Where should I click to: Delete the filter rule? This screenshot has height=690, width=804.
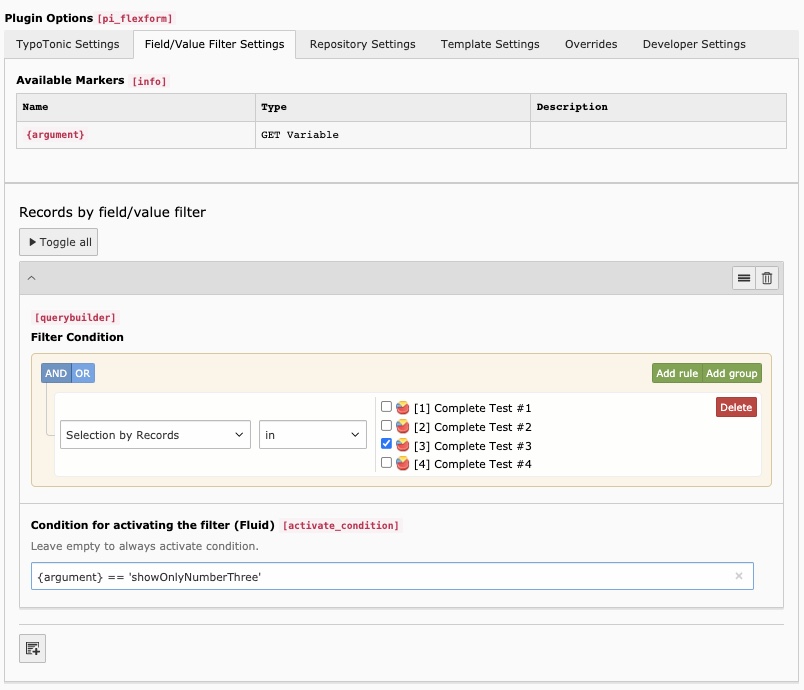736,408
